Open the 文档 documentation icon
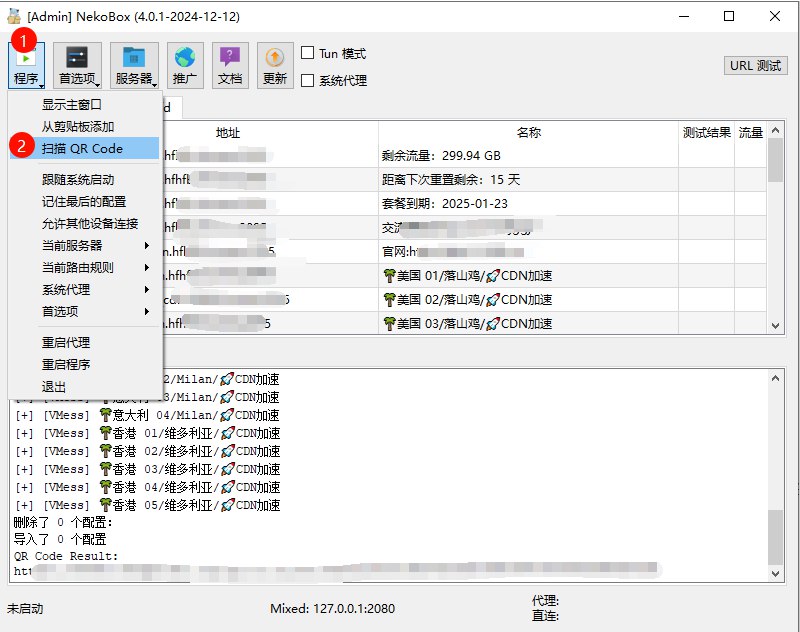The image size is (800, 632). [230, 66]
